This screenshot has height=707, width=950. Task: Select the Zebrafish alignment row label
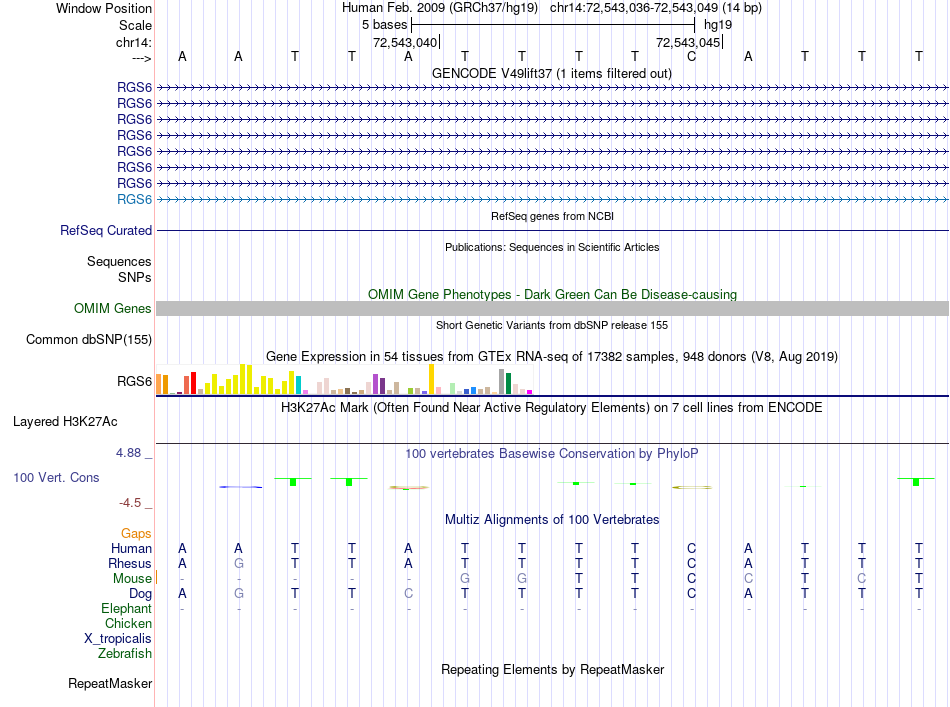[125, 653]
